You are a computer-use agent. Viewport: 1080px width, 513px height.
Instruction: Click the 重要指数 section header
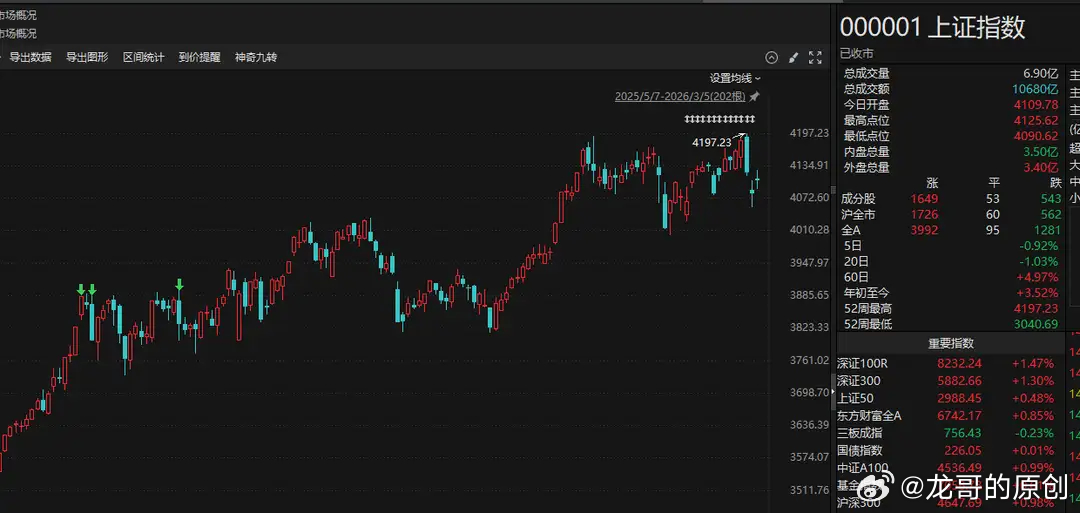[x=951, y=344]
